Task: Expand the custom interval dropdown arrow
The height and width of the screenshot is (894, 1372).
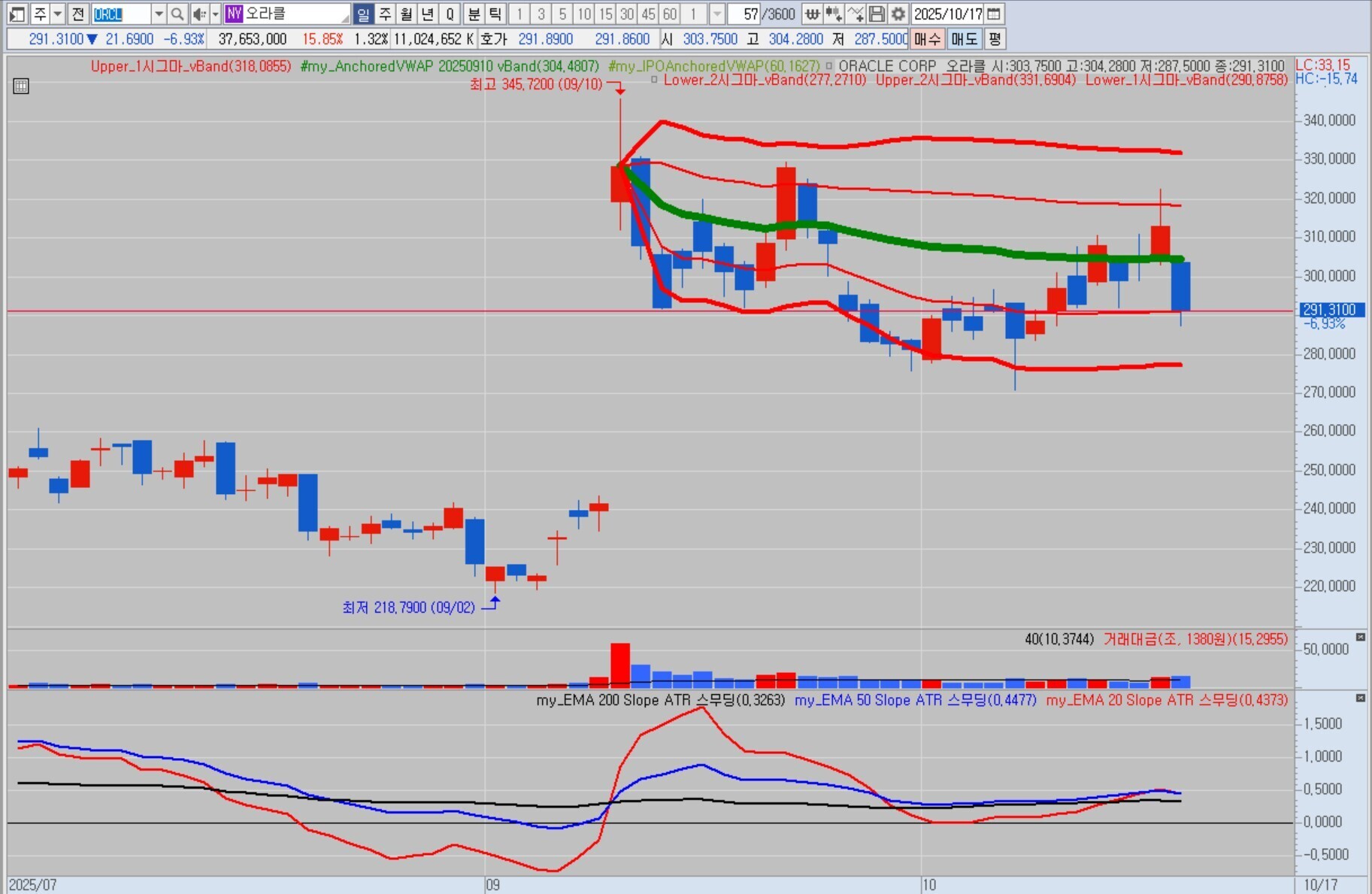Action: coord(716,14)
